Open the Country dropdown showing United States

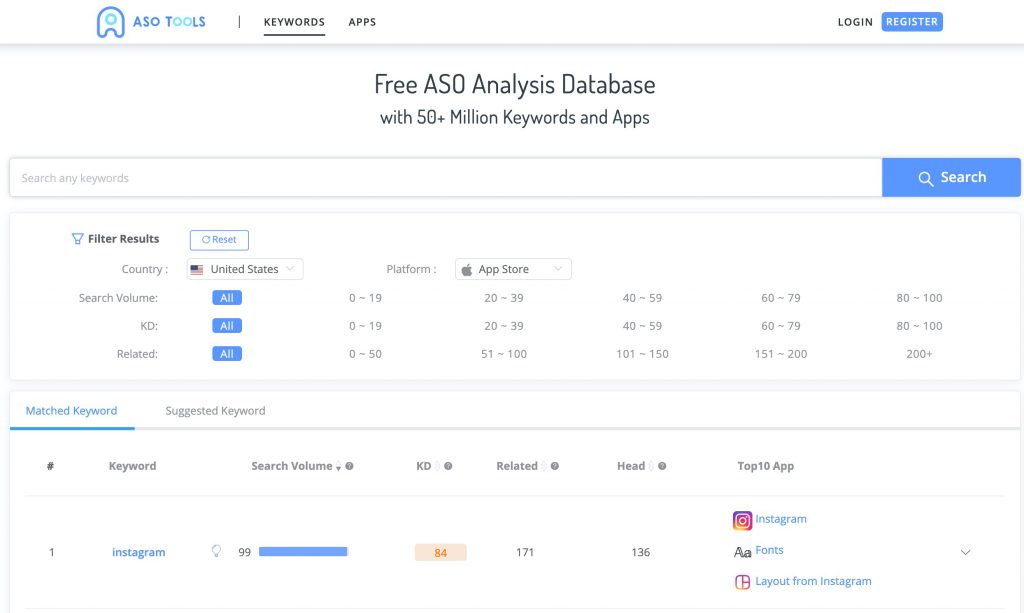tap(245, 269)
